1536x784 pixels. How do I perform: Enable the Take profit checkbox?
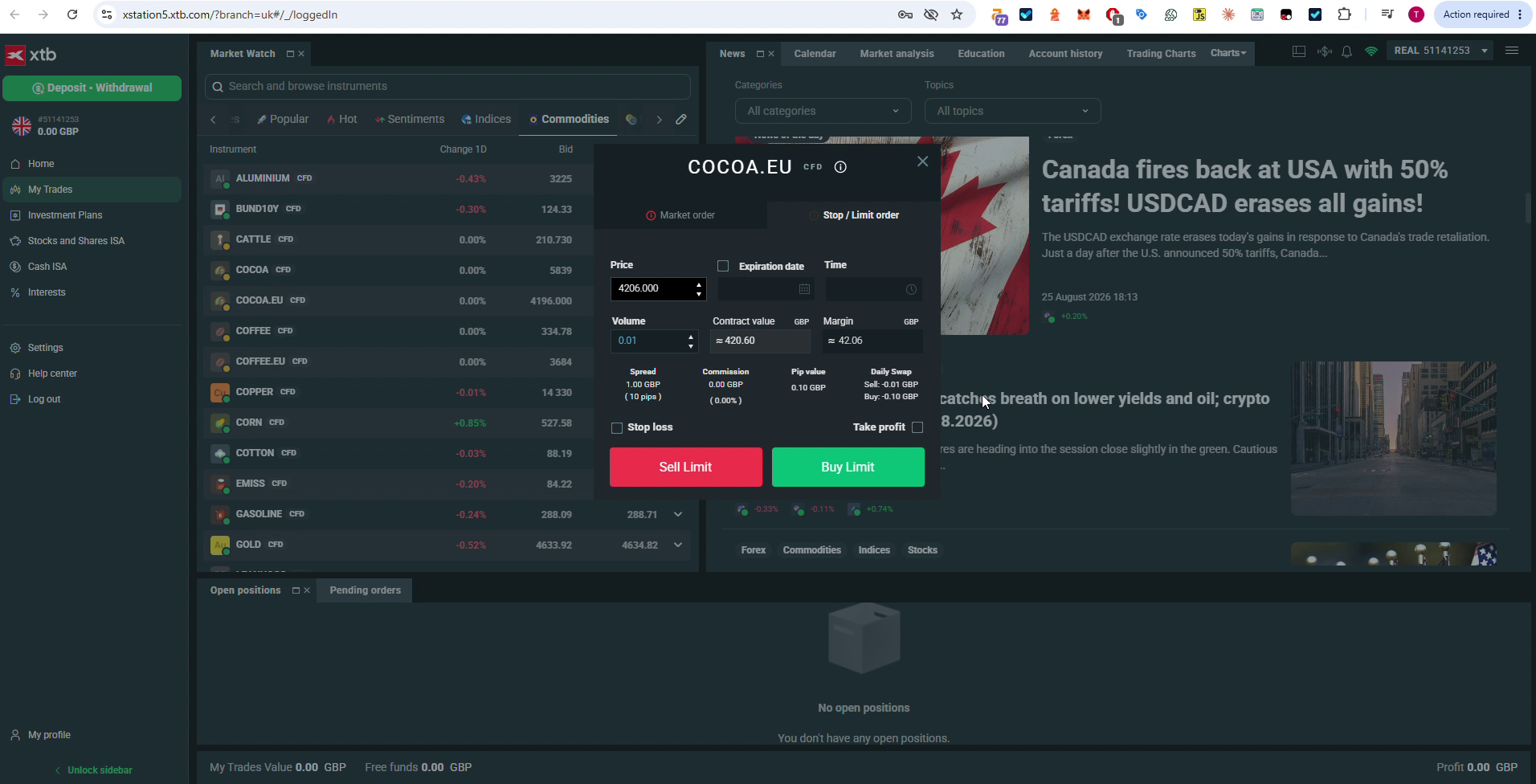pyautogui.click(x=917, y=427)
